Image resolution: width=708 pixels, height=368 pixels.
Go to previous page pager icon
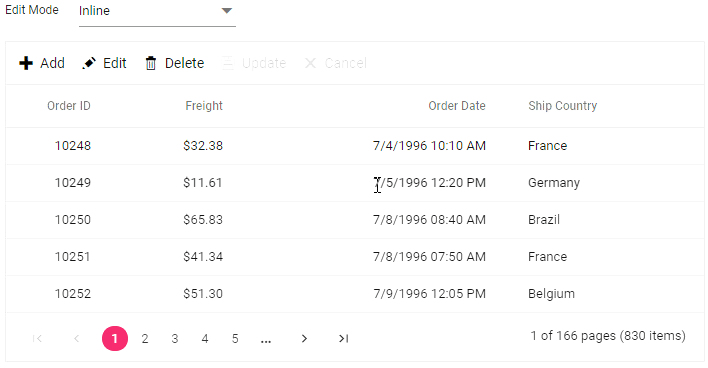pos(77,339)
